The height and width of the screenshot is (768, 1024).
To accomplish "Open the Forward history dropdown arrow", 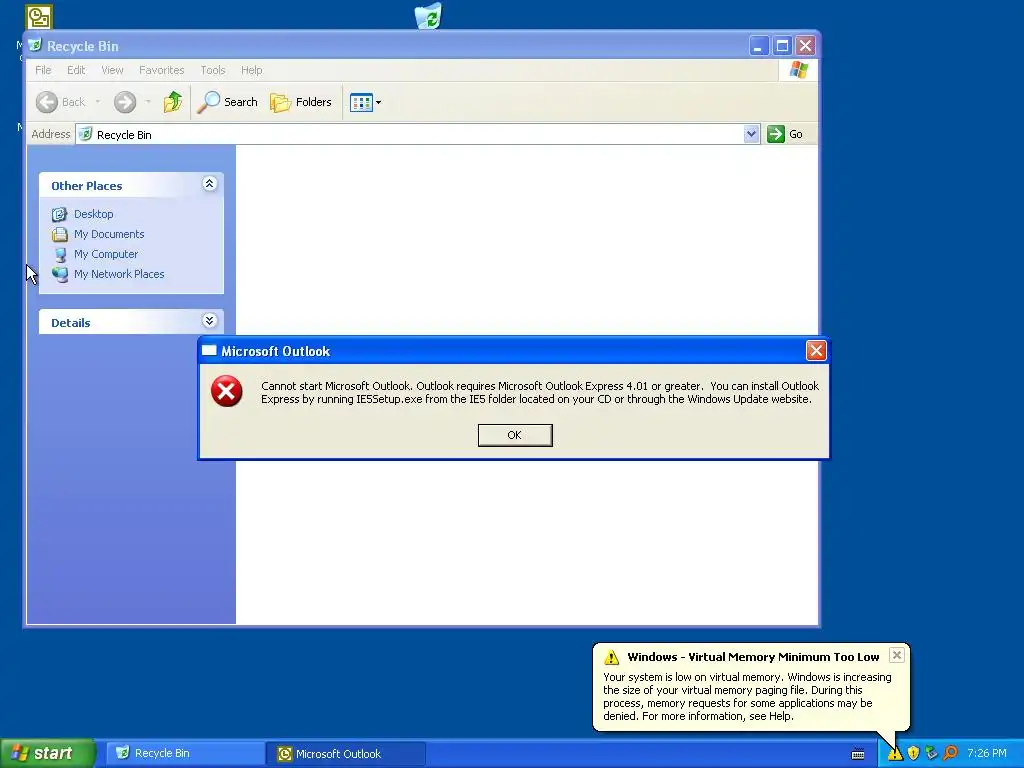I will (148, 102).
